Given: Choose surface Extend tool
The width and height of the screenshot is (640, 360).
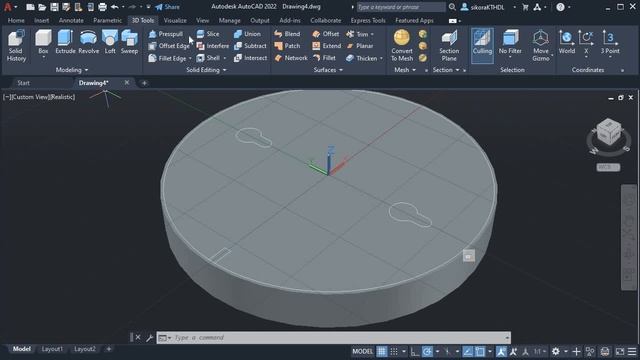Looking at the screenshot, I should (x=327, y=46).
